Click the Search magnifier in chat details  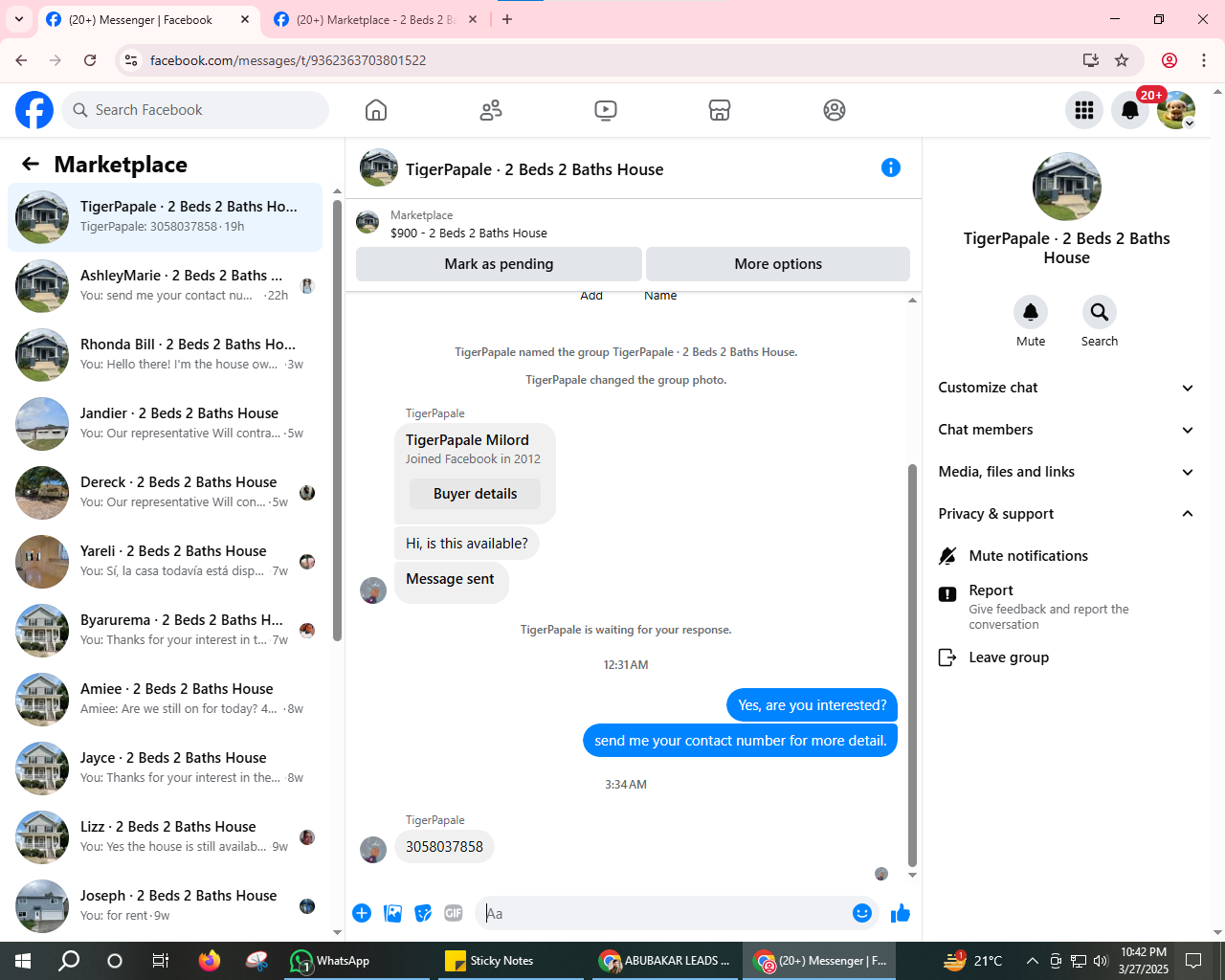coord(1100,312)
